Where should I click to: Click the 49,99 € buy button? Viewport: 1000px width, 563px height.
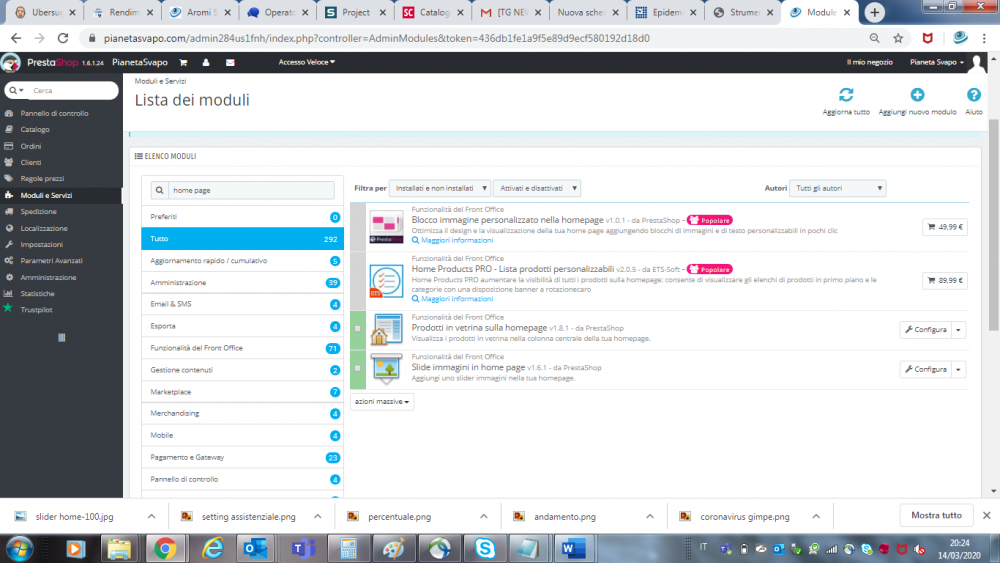pyautogui.click(x=945, y=227)
